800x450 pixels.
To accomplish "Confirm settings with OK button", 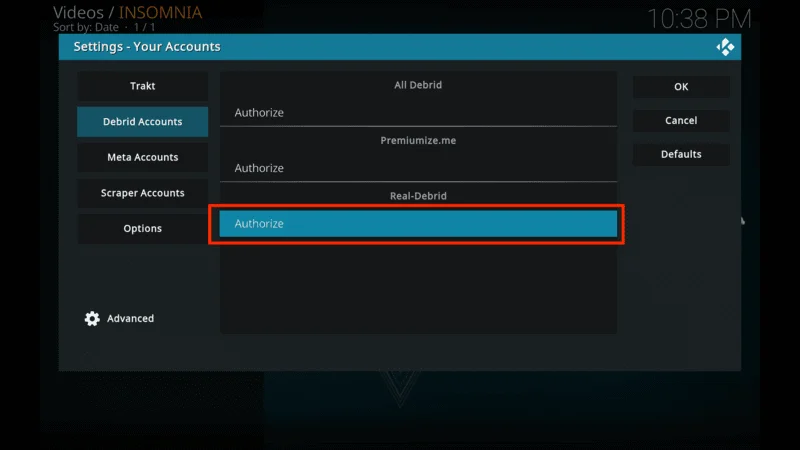I will (681, 87).
